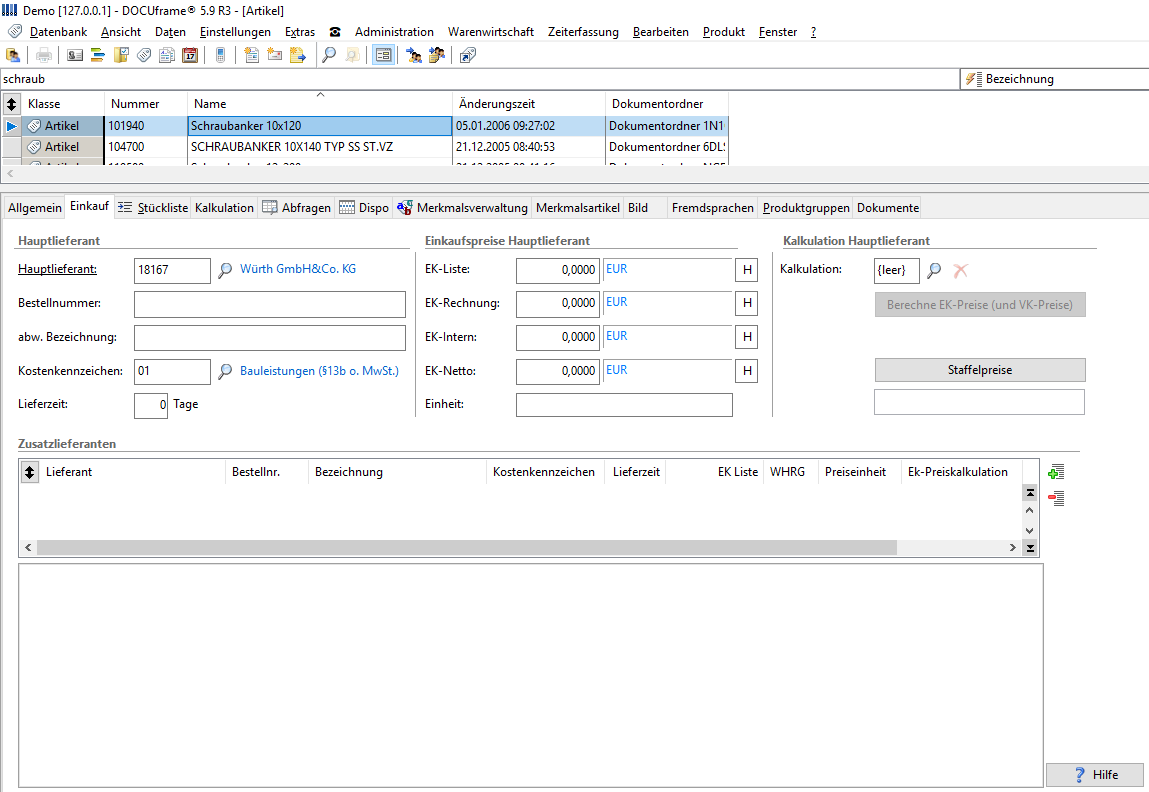Click the printer icon in the toolbar
Viewport: 1149px width, 792px height.
tap(44, 55)
